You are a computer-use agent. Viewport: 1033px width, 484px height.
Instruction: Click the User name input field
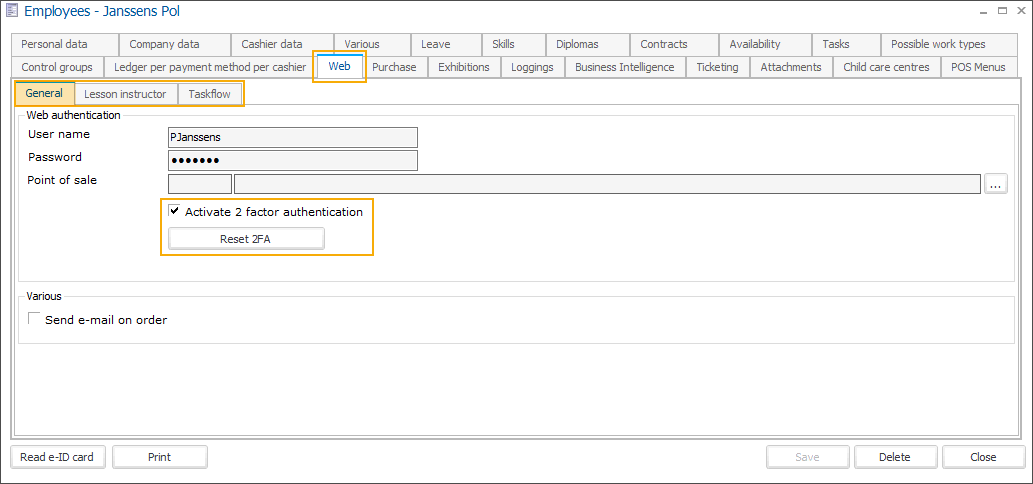(x=292, y=138)
